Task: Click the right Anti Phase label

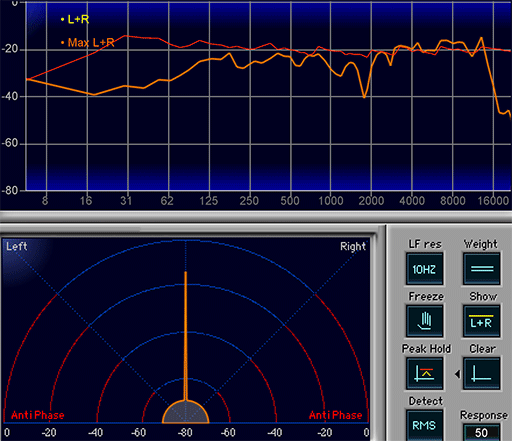Action: [335, 415]
